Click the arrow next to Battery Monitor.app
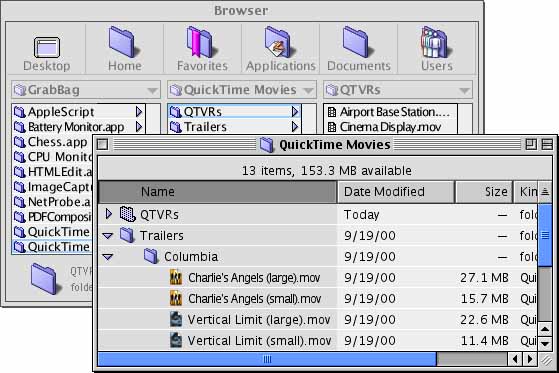 click(x=139, y=127)
